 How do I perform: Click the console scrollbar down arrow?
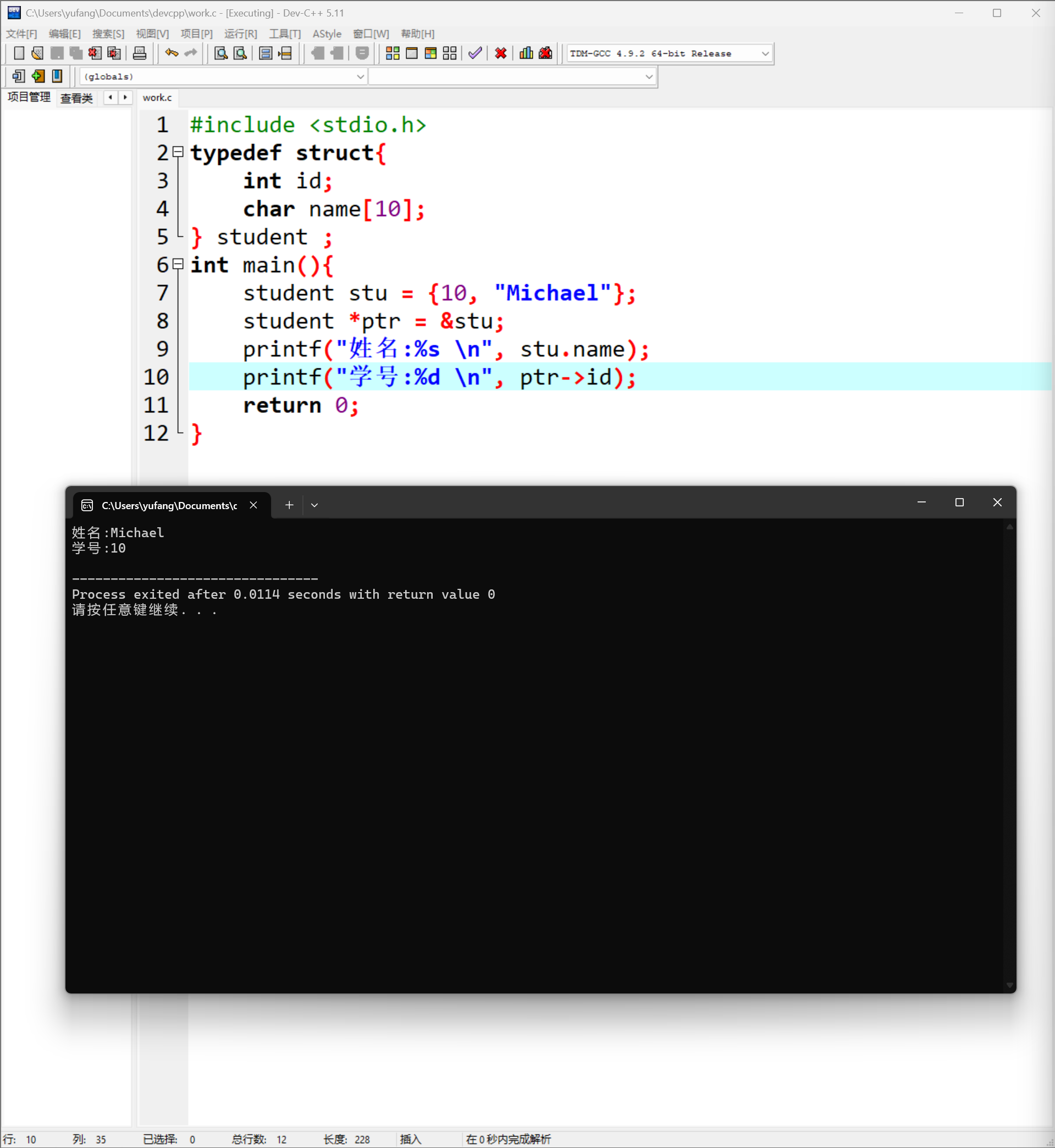pyautogui.click(x=1009, y=985)
